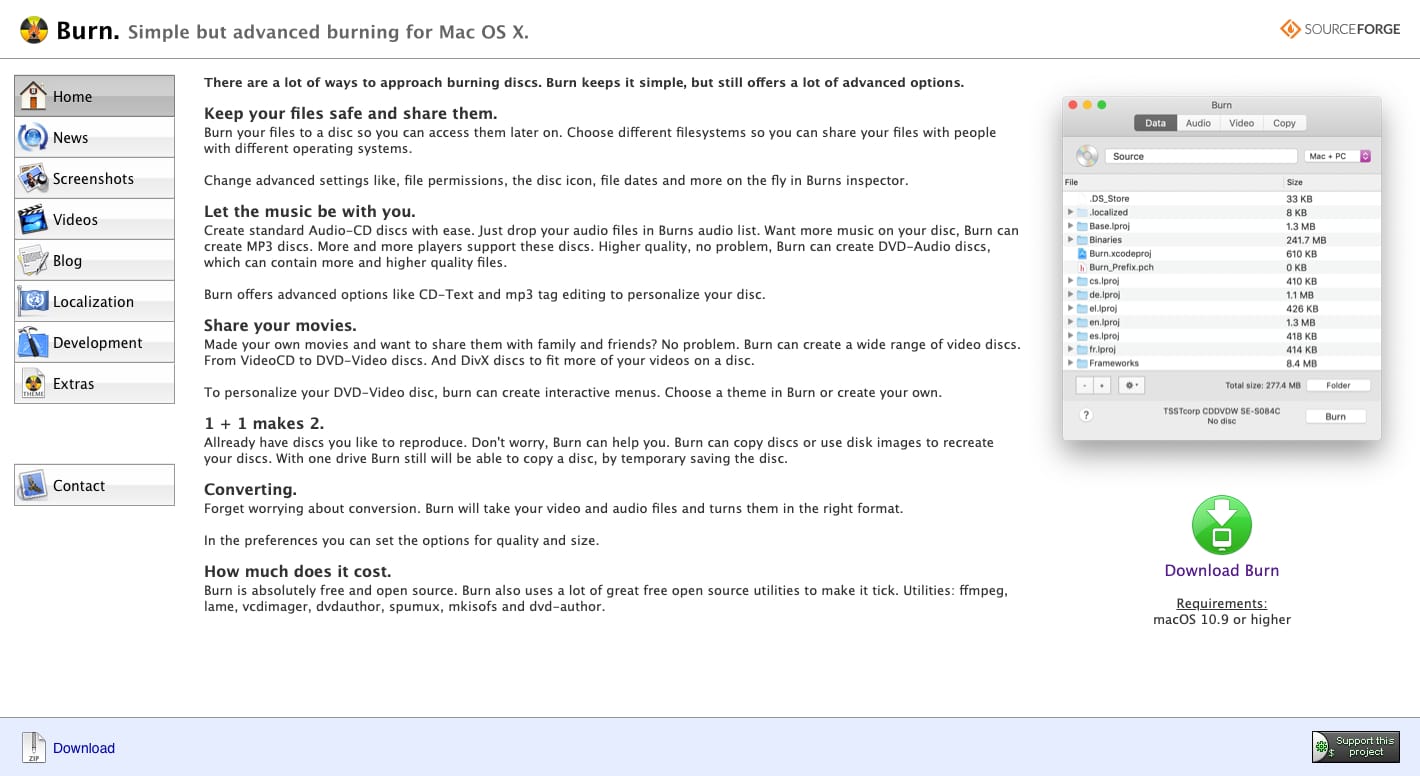Open the Mac + PC filesystem dropdown
The height and width of the screenshot is (776, 1420).
point(1337,156)
